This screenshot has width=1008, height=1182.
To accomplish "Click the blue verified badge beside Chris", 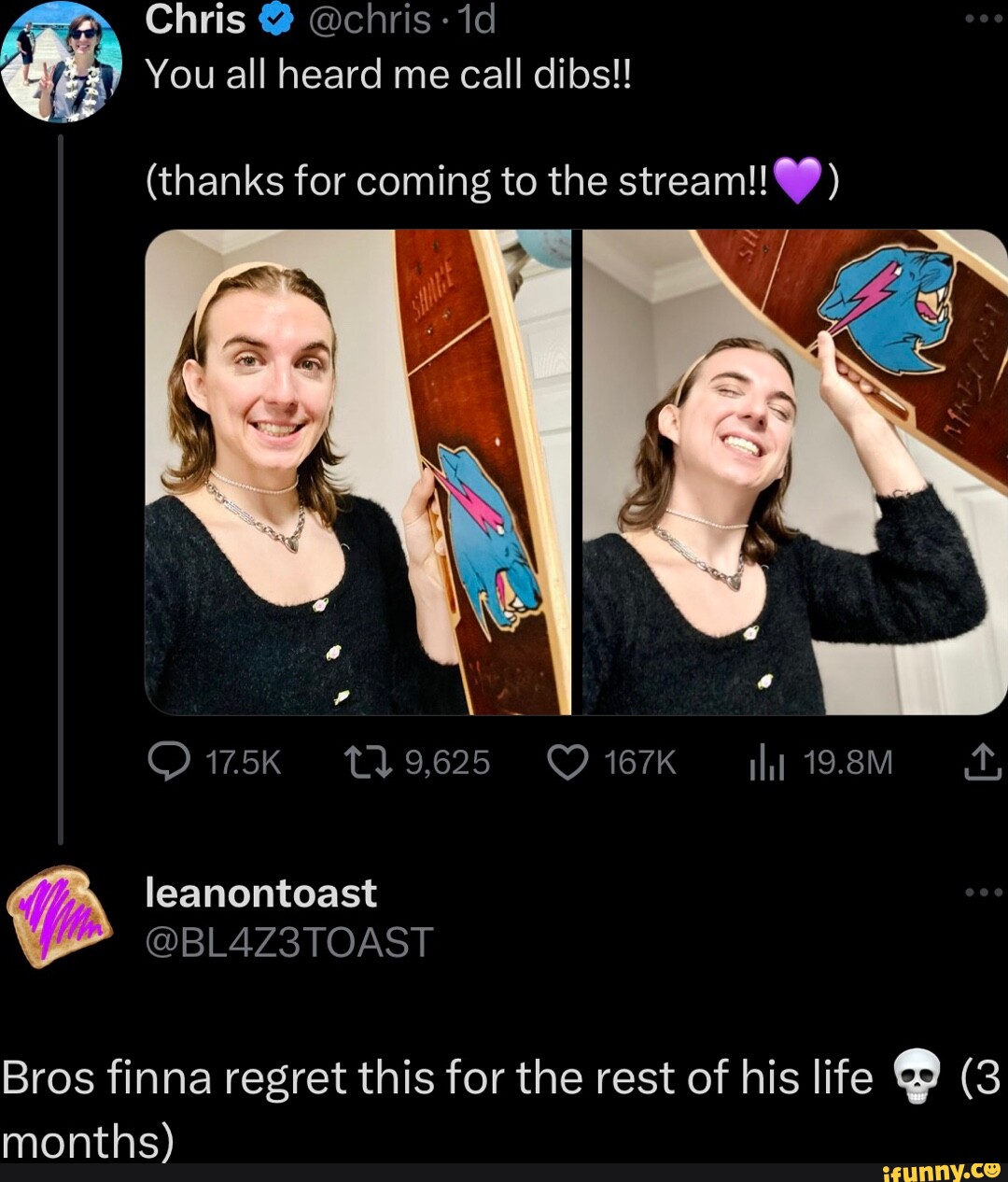I will [x=274, y=20].
